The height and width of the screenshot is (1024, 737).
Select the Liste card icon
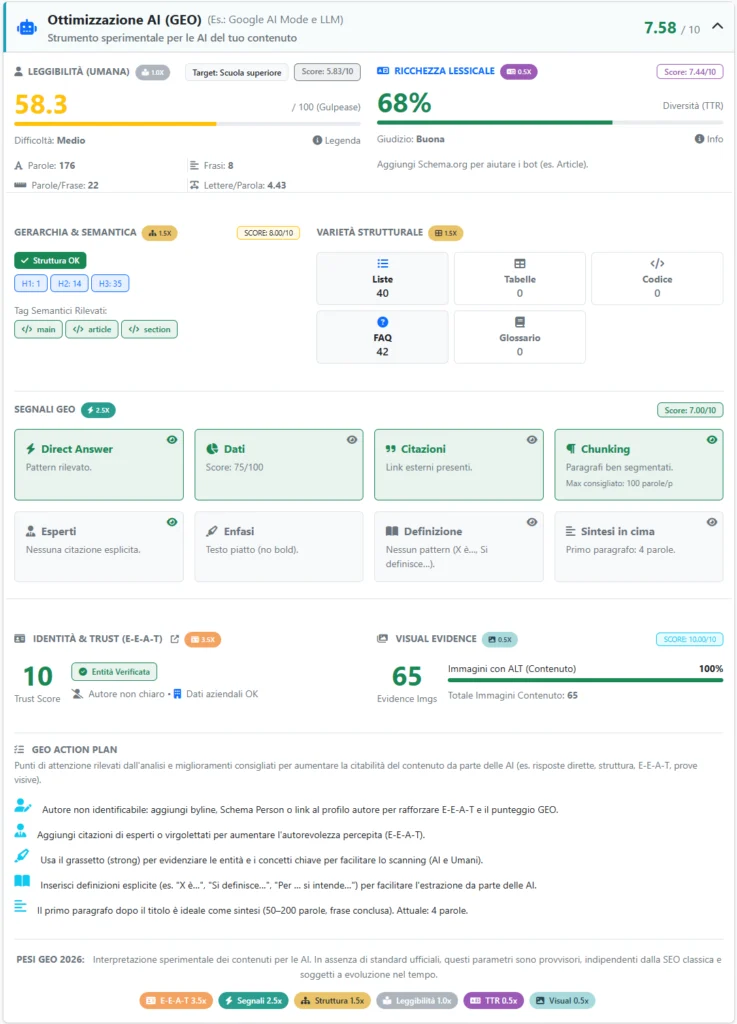point(384,262)
